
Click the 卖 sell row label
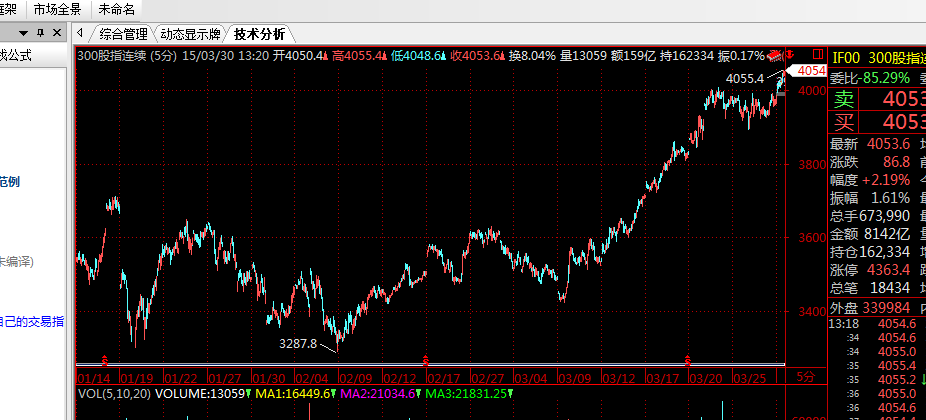point(844,100)
